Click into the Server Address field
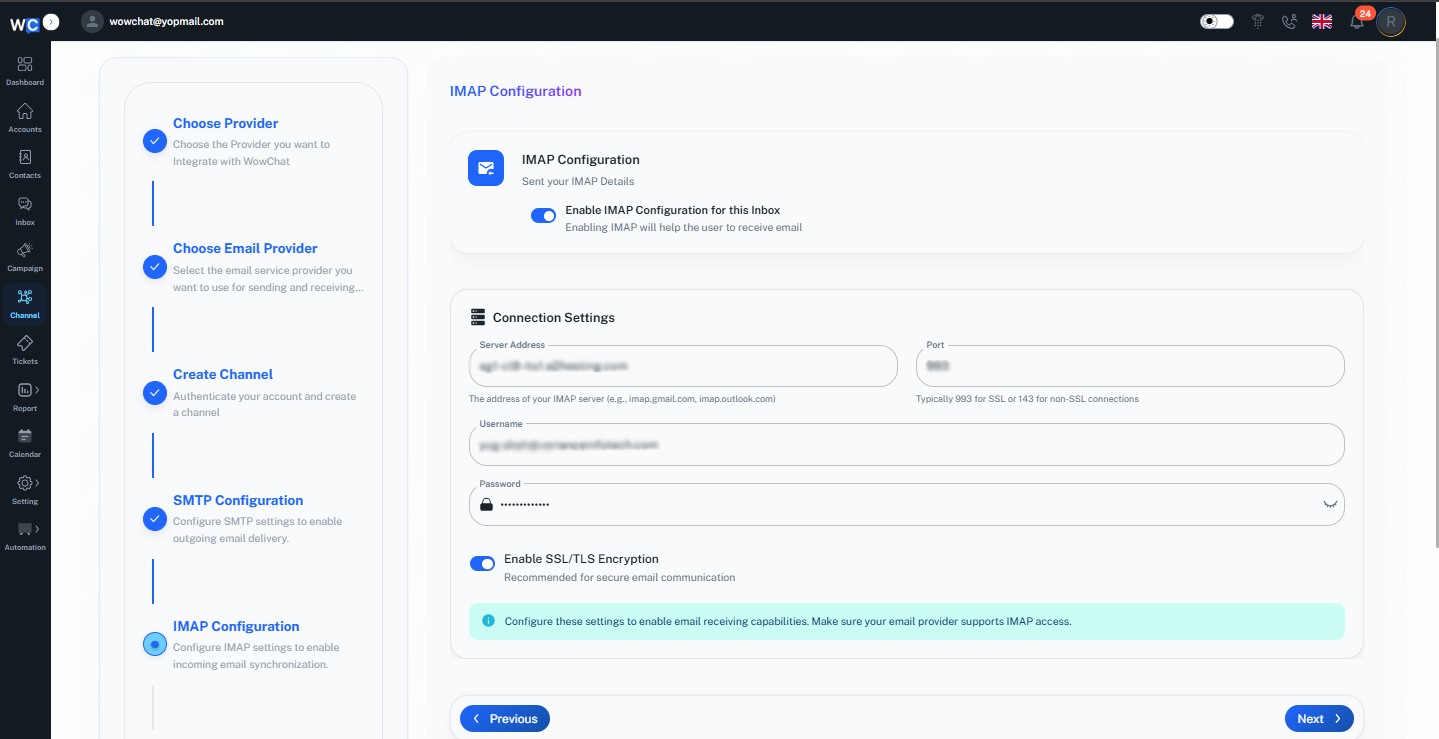The image size is (1439, 739). point(683,366)
